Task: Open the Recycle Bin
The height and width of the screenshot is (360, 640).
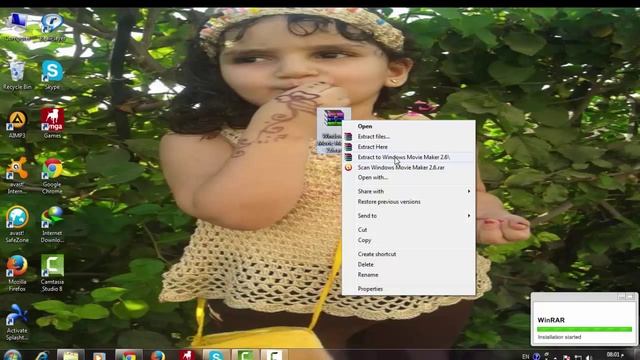Action: pos(17,76)
